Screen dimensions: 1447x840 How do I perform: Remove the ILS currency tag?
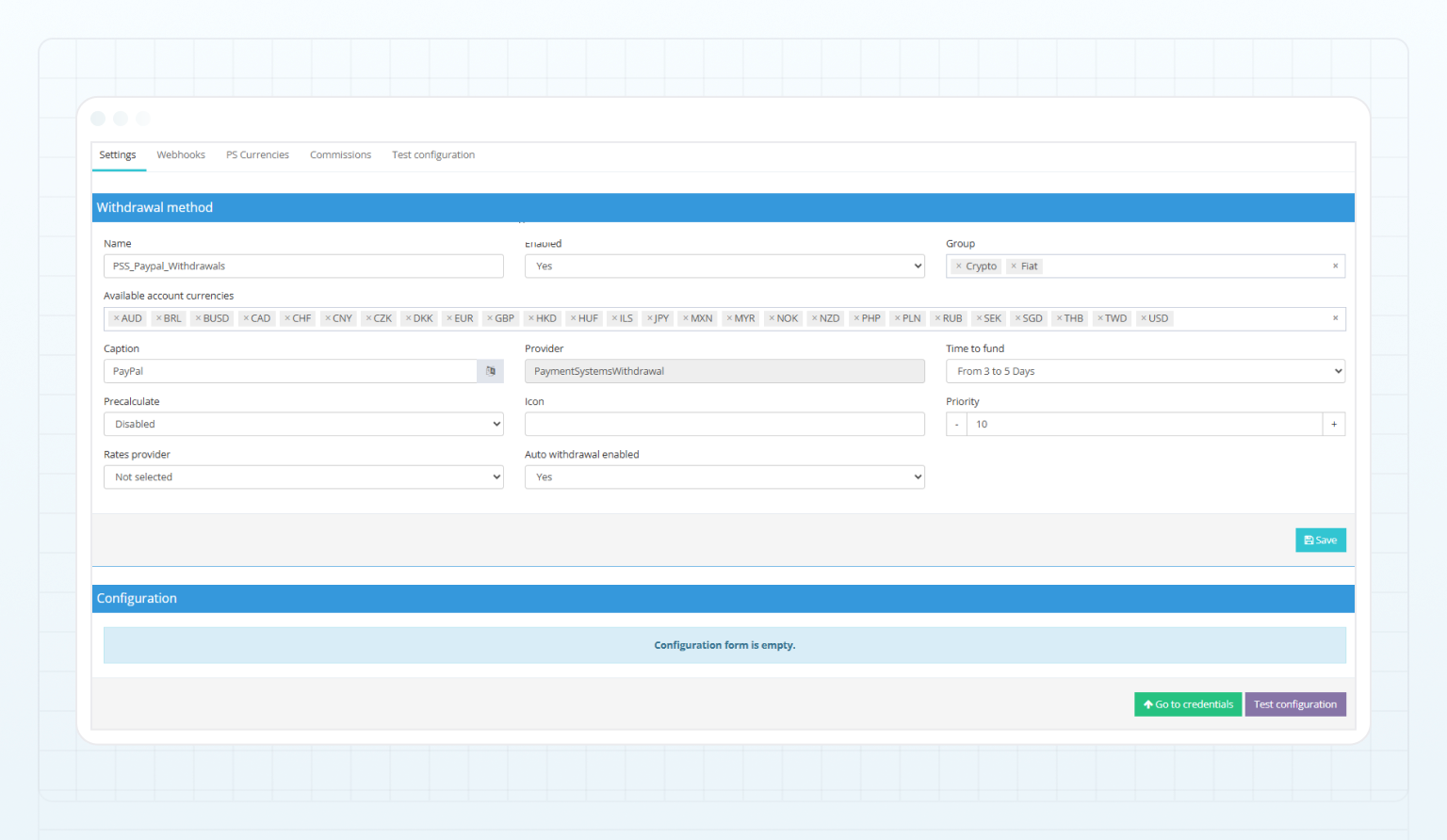pyautogui.click(x=614, y=318)
